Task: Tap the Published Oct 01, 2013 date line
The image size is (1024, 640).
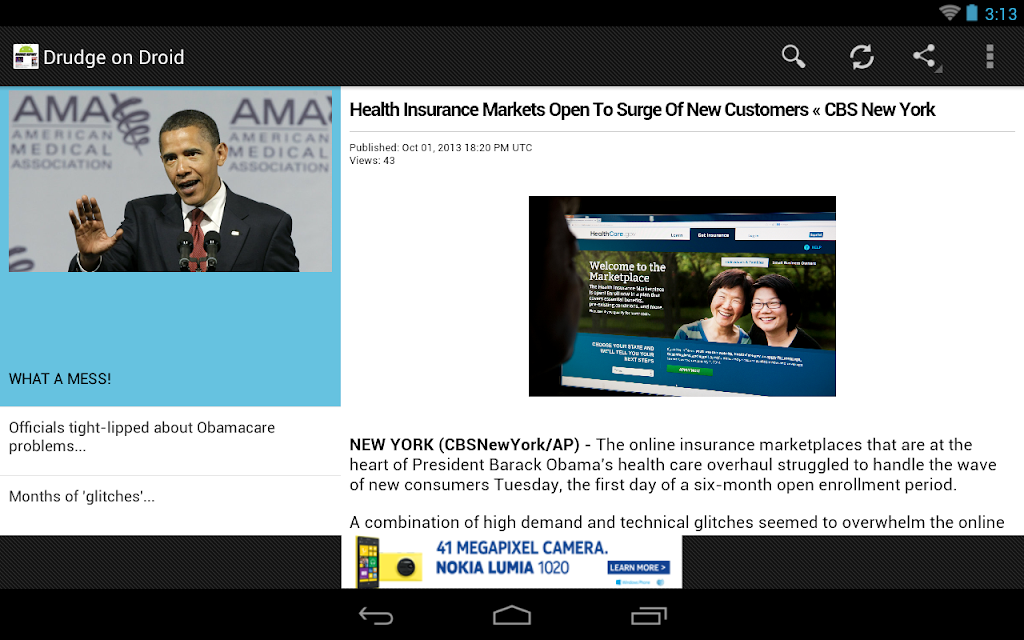Action: point(441,148)
